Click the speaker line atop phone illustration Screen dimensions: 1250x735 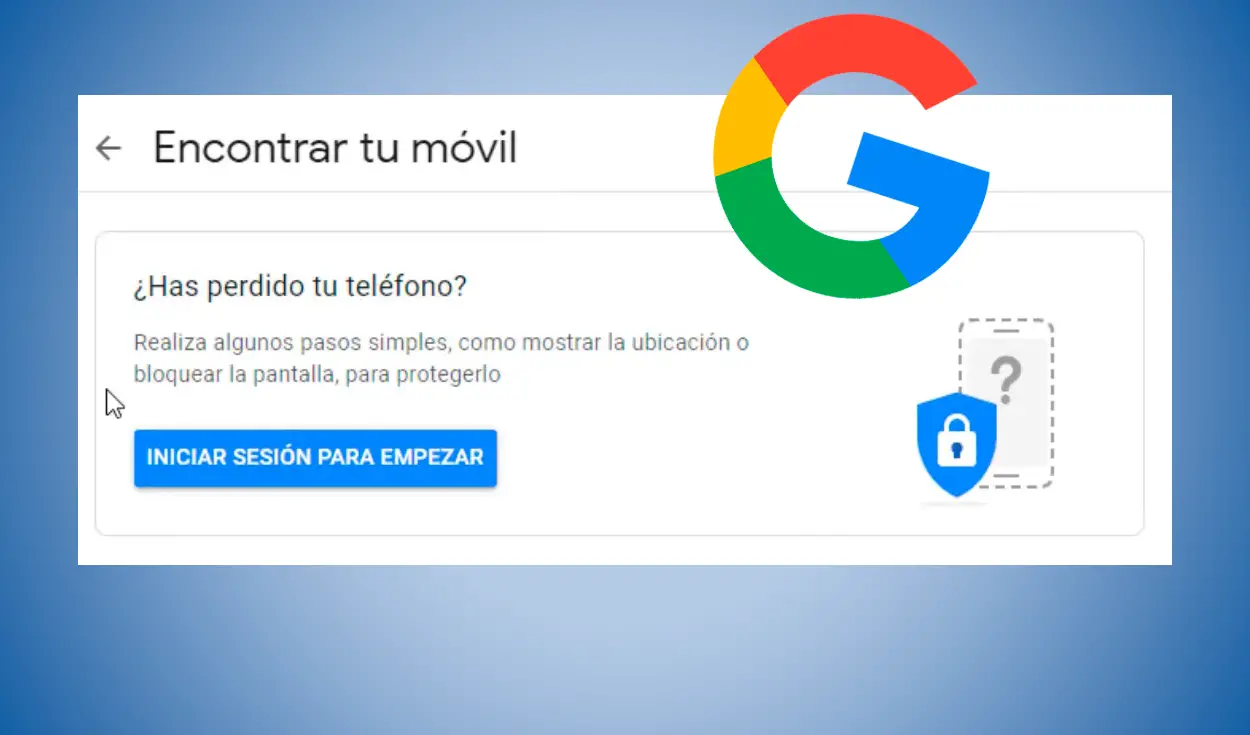[x=1006, y=331]
